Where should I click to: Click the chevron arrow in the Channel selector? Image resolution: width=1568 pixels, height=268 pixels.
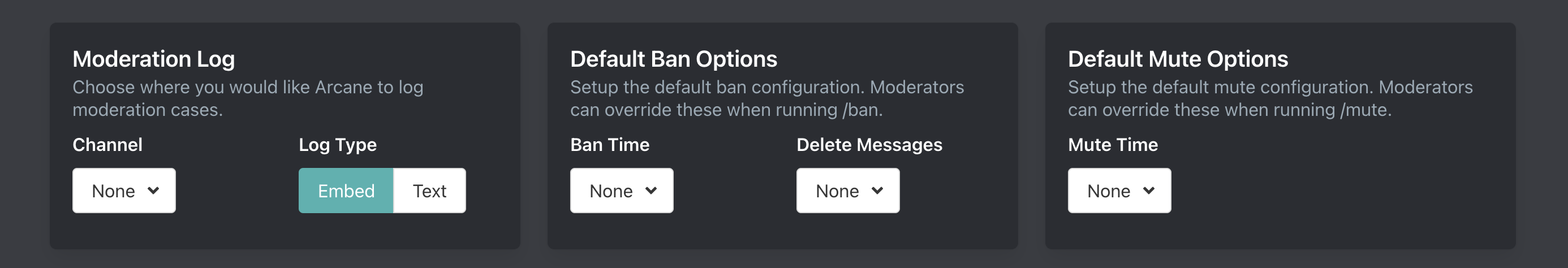153,191
